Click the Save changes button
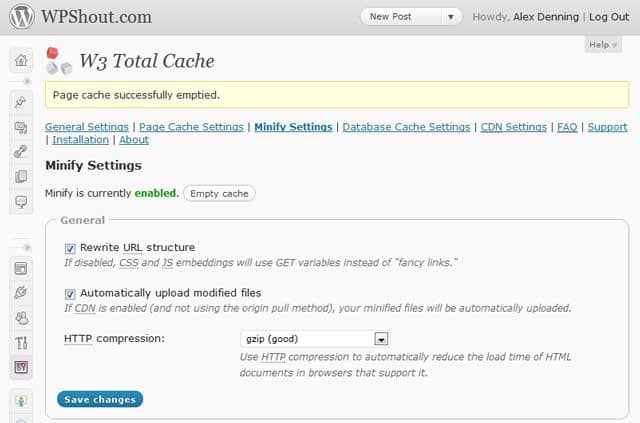Screen dimensions: 640x423 click(100, 399)
